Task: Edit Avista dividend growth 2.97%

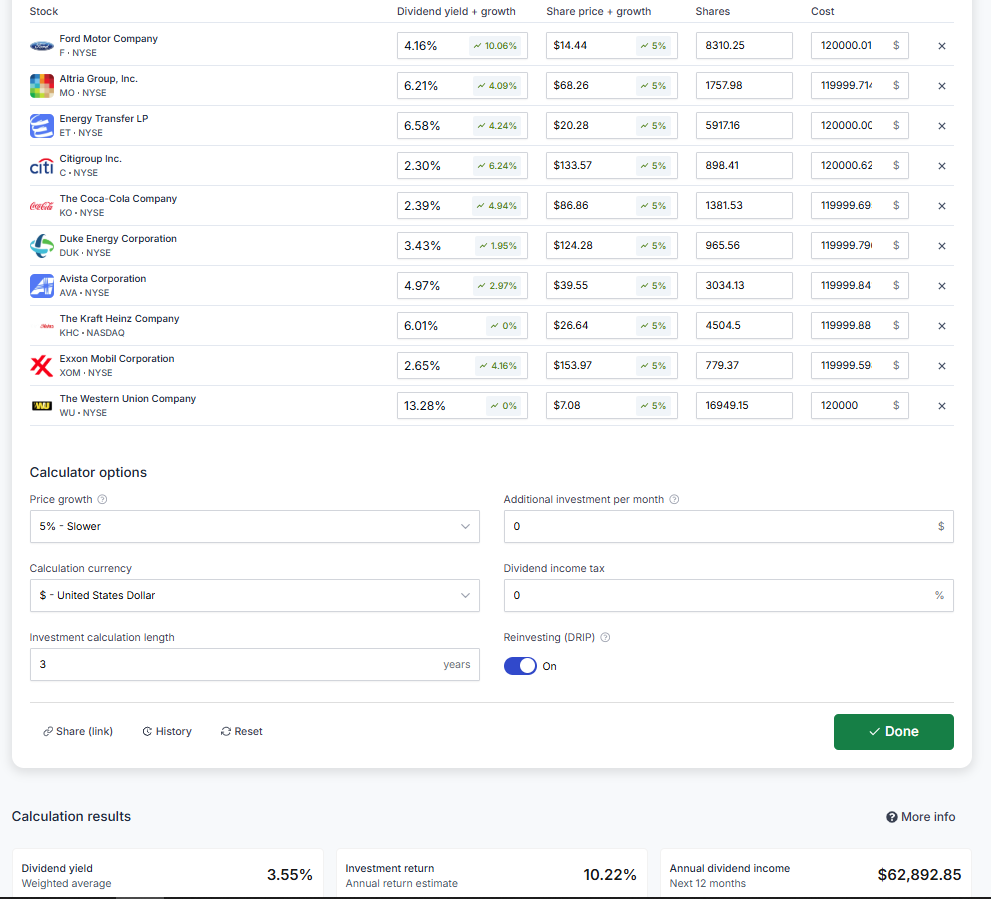Action: point(497,286)
